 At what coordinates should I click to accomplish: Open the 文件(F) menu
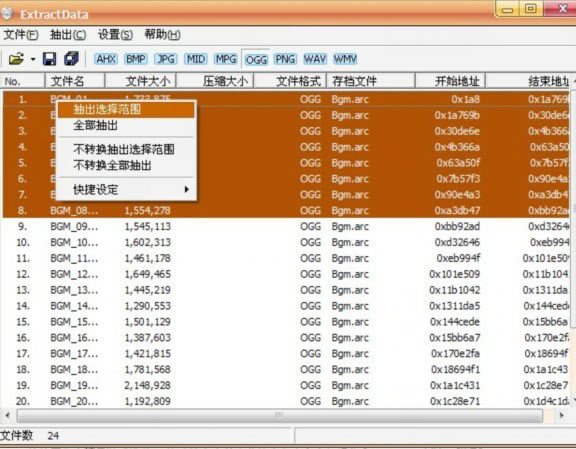tap(21, 35)
